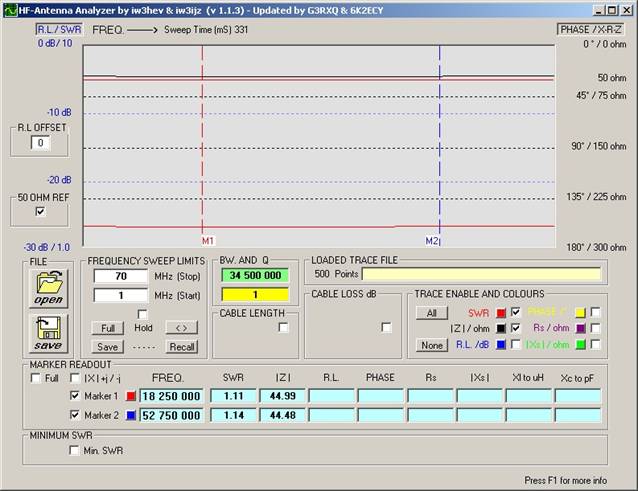Click the red SWR trace colour swatch
Viewport: 638px width, 491px height.
click(x=501, y=313)
